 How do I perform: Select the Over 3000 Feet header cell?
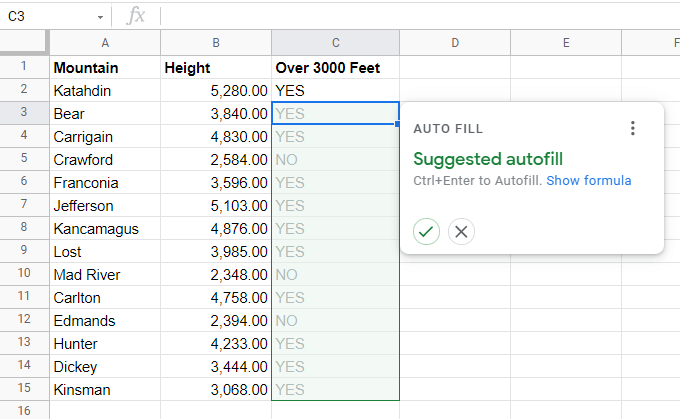coord(335,68)
